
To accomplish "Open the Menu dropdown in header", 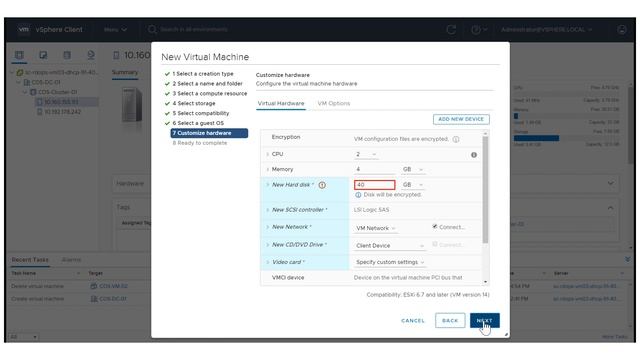I will coord(115,29).
